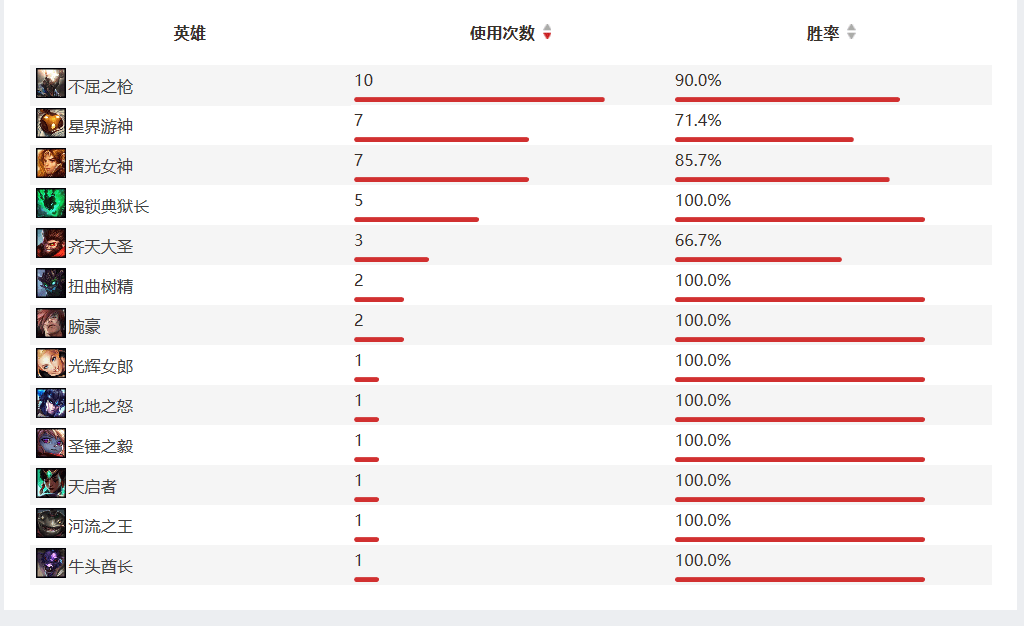1024x626 pixels.
Task: Click the 牛头酋长 hero portrait
Action: pos(51,563)
